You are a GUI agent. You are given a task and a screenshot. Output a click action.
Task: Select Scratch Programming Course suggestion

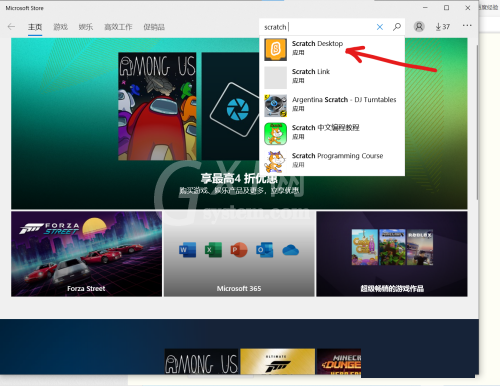click(x=332, y=161)
